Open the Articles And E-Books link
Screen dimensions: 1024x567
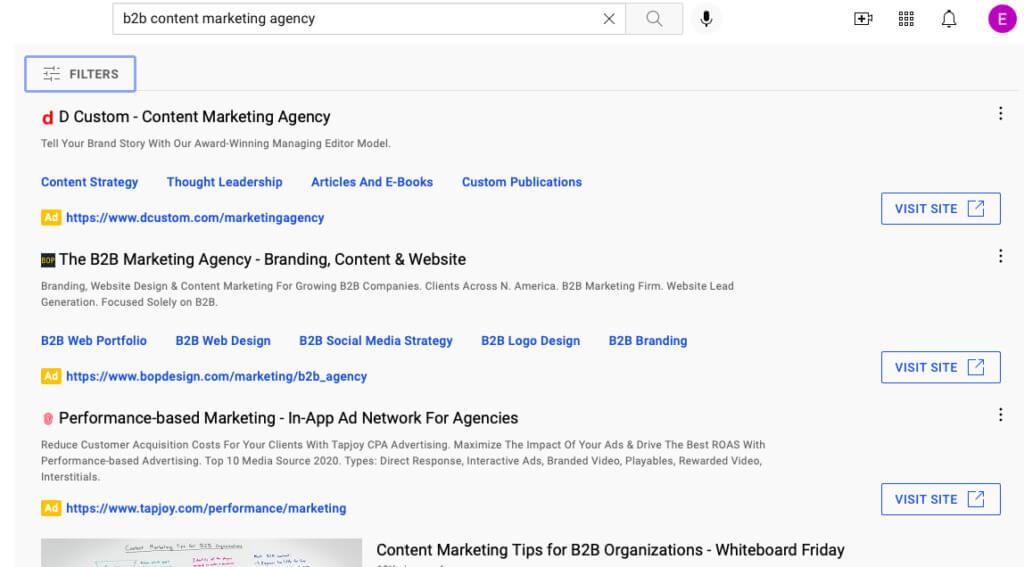[372, 182]
